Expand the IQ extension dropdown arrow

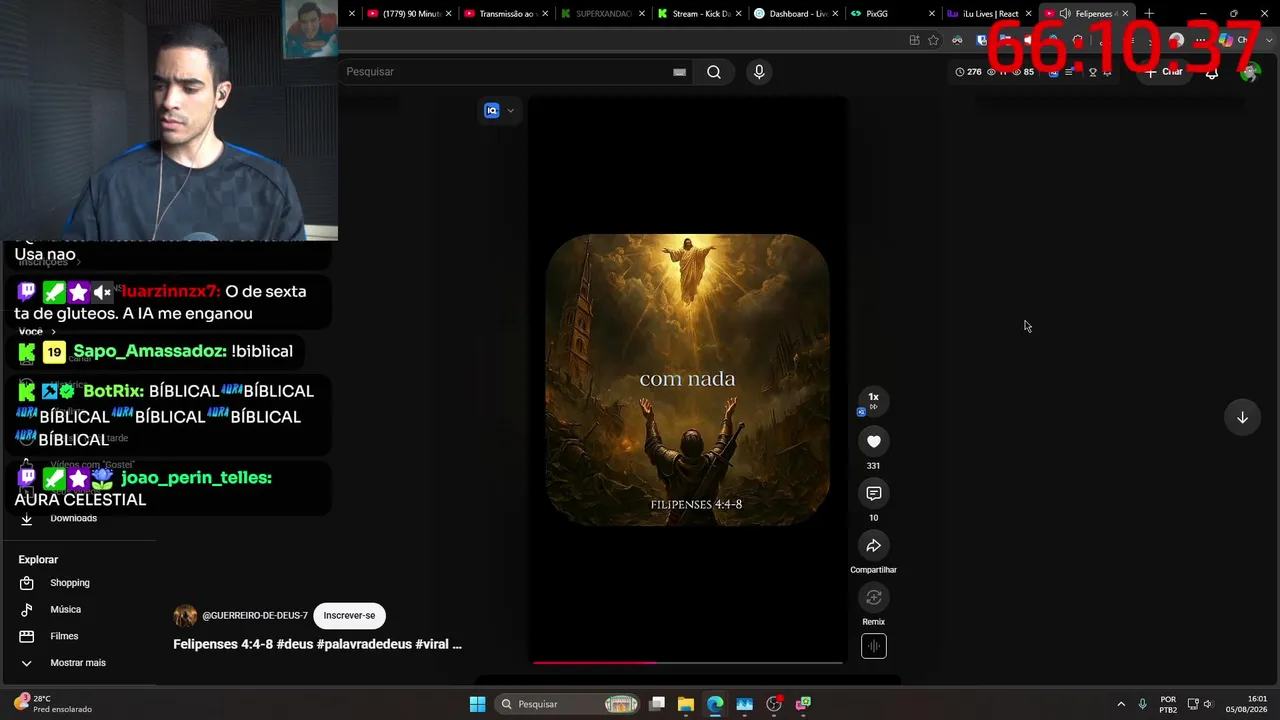(510, 111)
